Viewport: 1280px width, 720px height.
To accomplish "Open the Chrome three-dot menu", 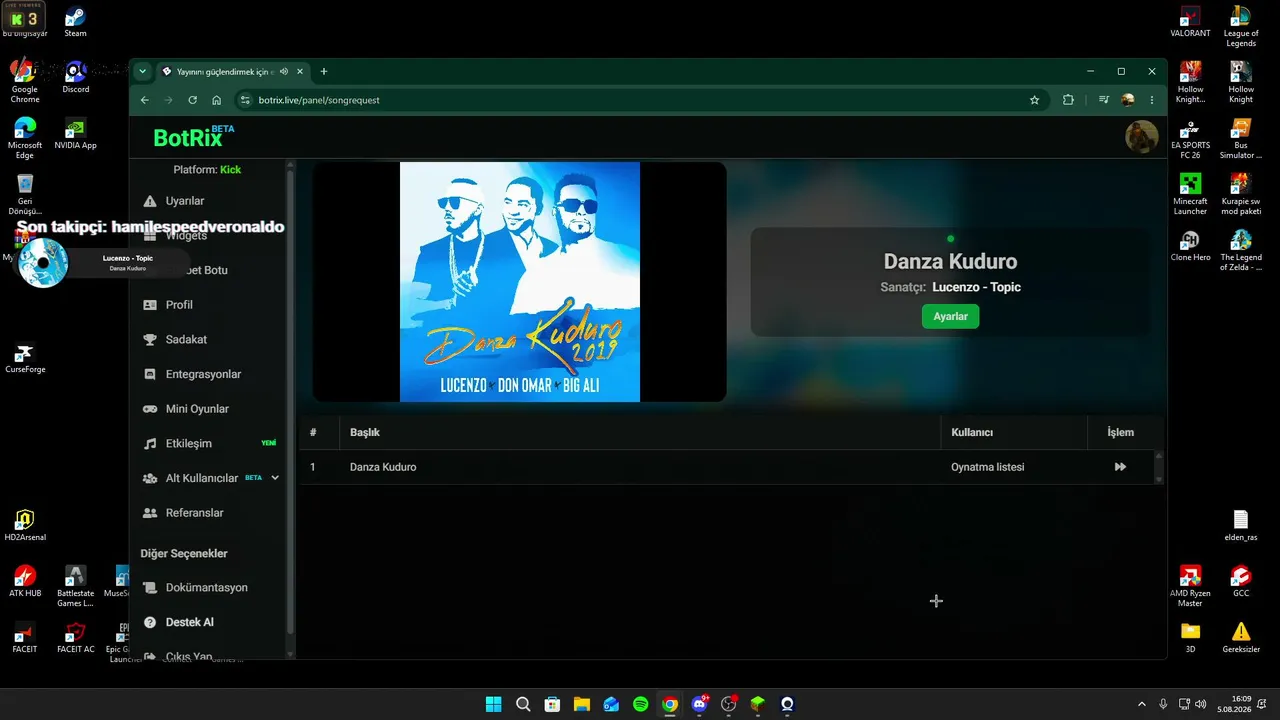I will 1152,100.
